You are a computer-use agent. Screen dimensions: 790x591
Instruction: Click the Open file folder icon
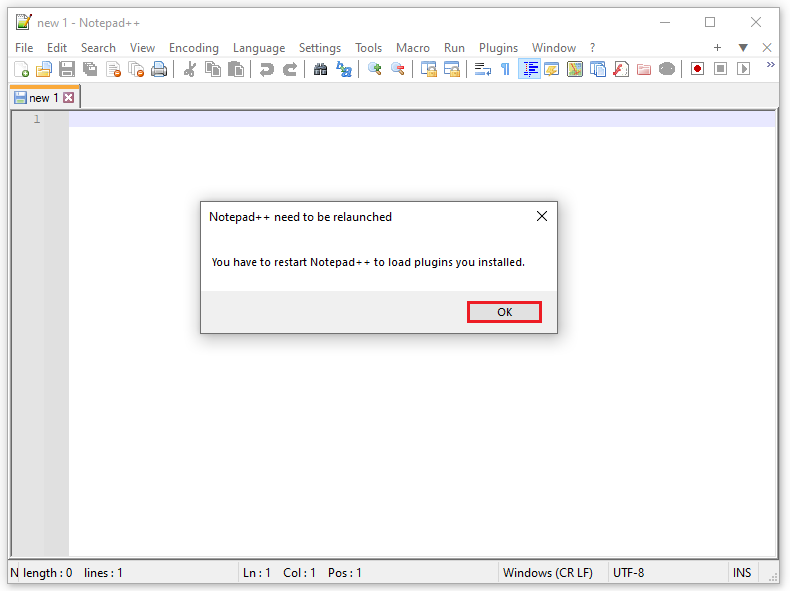coord(44,69)
